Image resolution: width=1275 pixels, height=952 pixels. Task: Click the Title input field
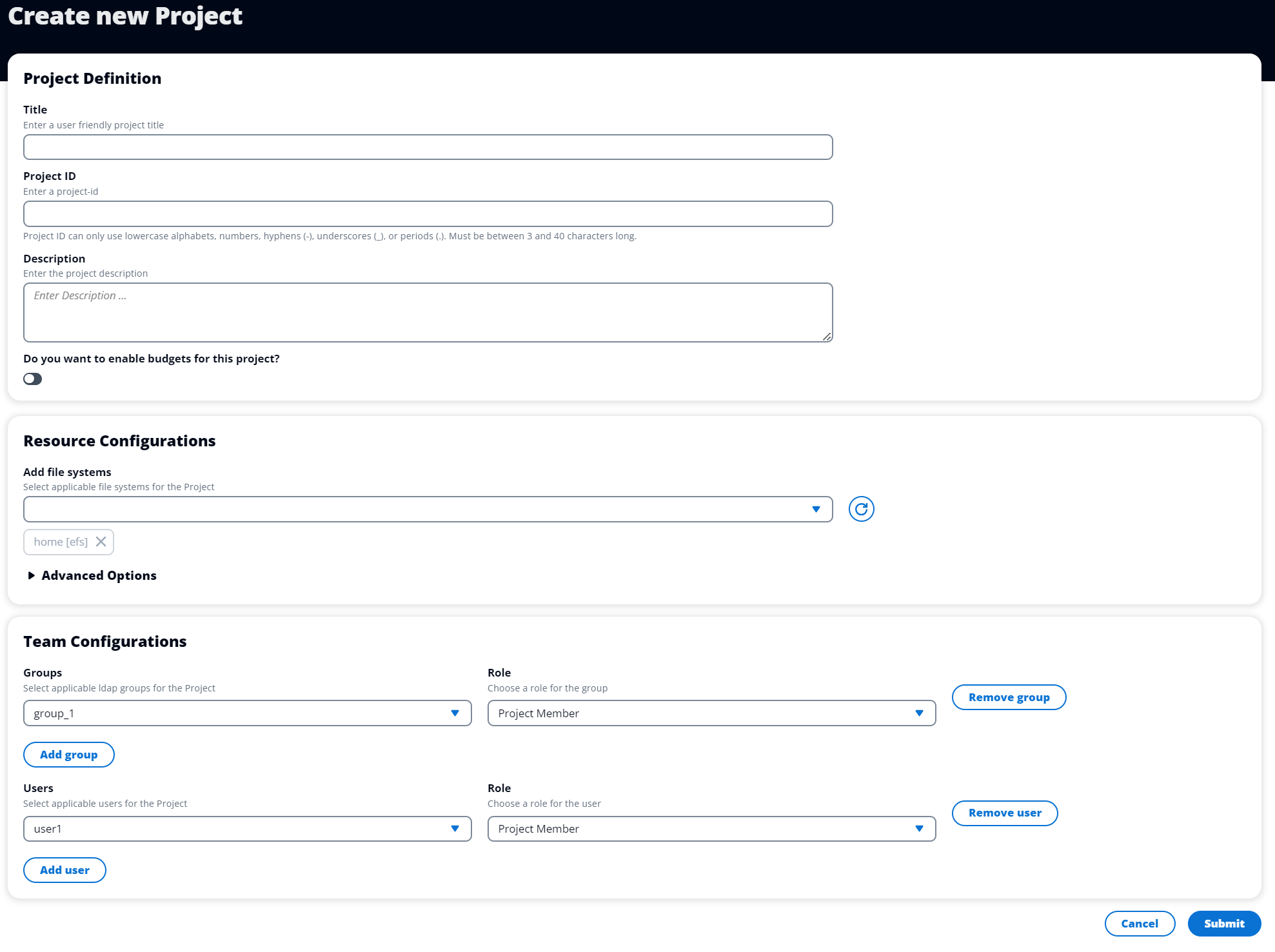point(428,146)
